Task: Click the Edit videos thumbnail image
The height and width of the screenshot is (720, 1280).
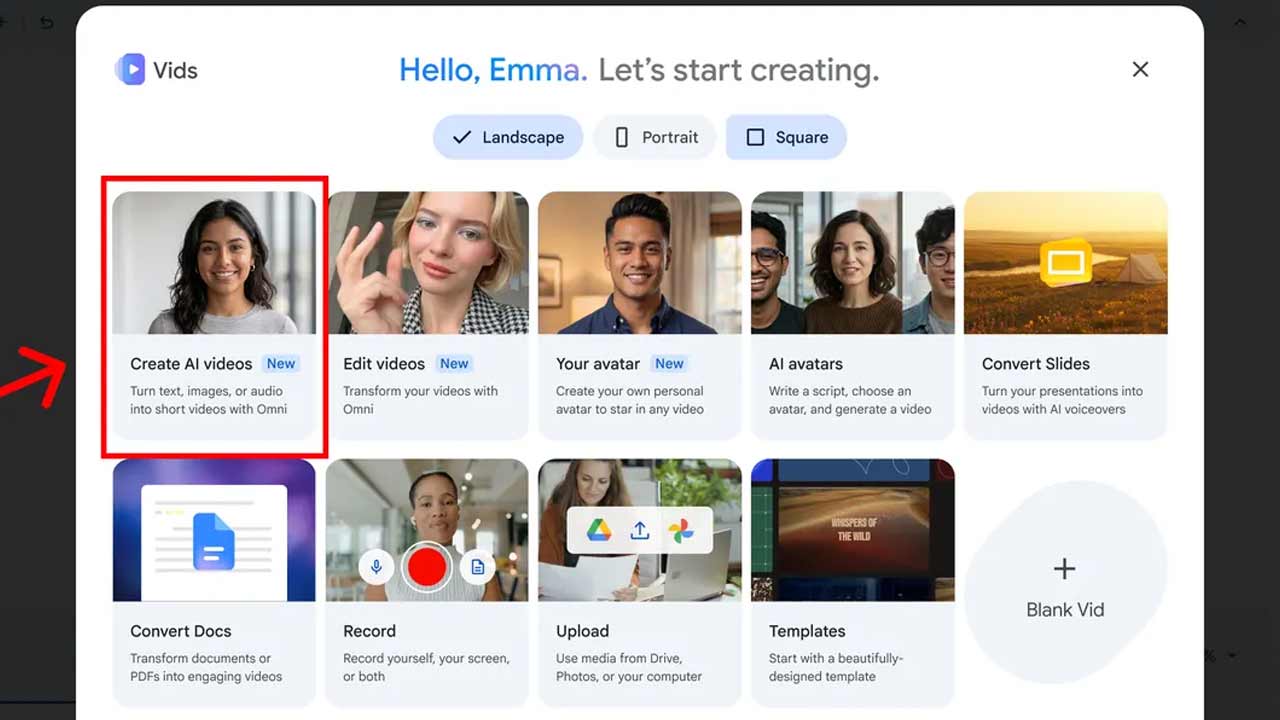Action: (x=427, y=263)
